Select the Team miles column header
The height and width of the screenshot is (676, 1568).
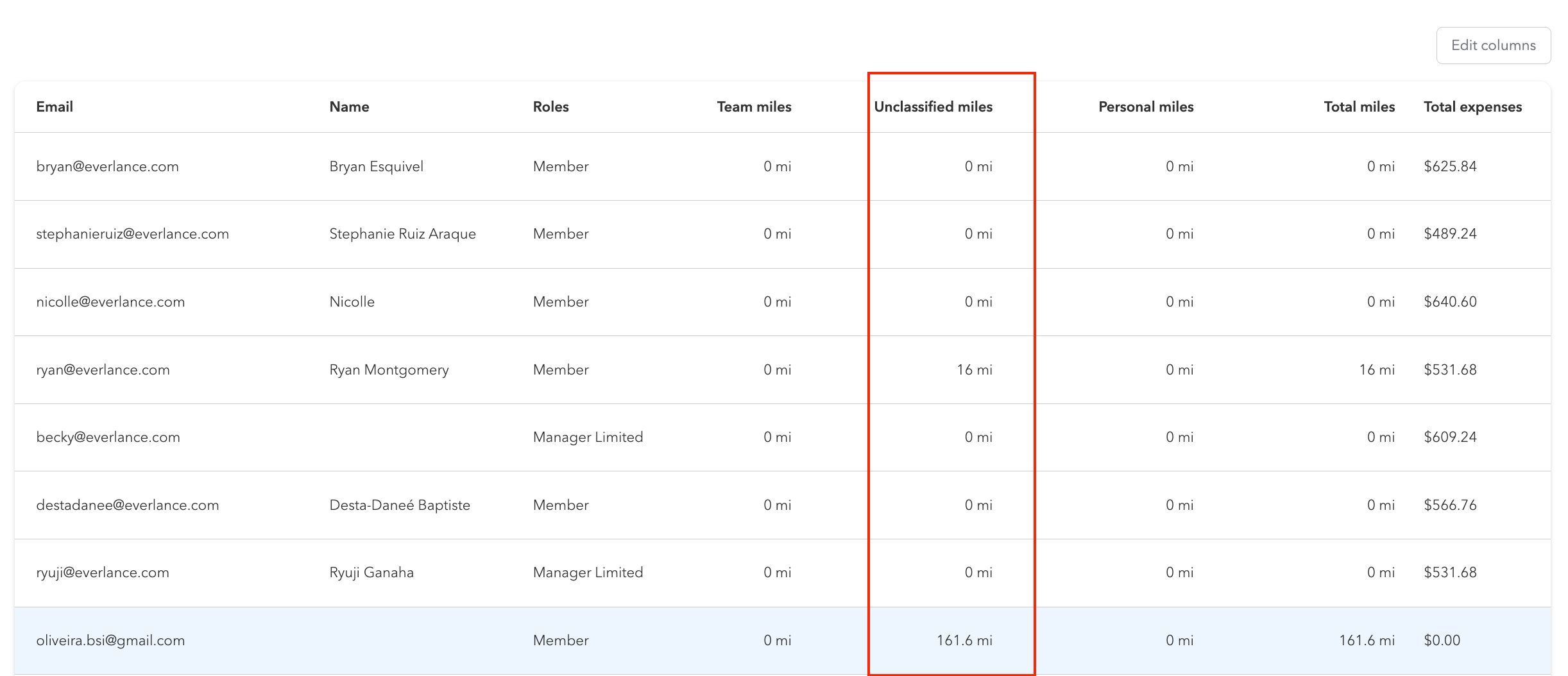pyautogui.click(x=754, y=107)
